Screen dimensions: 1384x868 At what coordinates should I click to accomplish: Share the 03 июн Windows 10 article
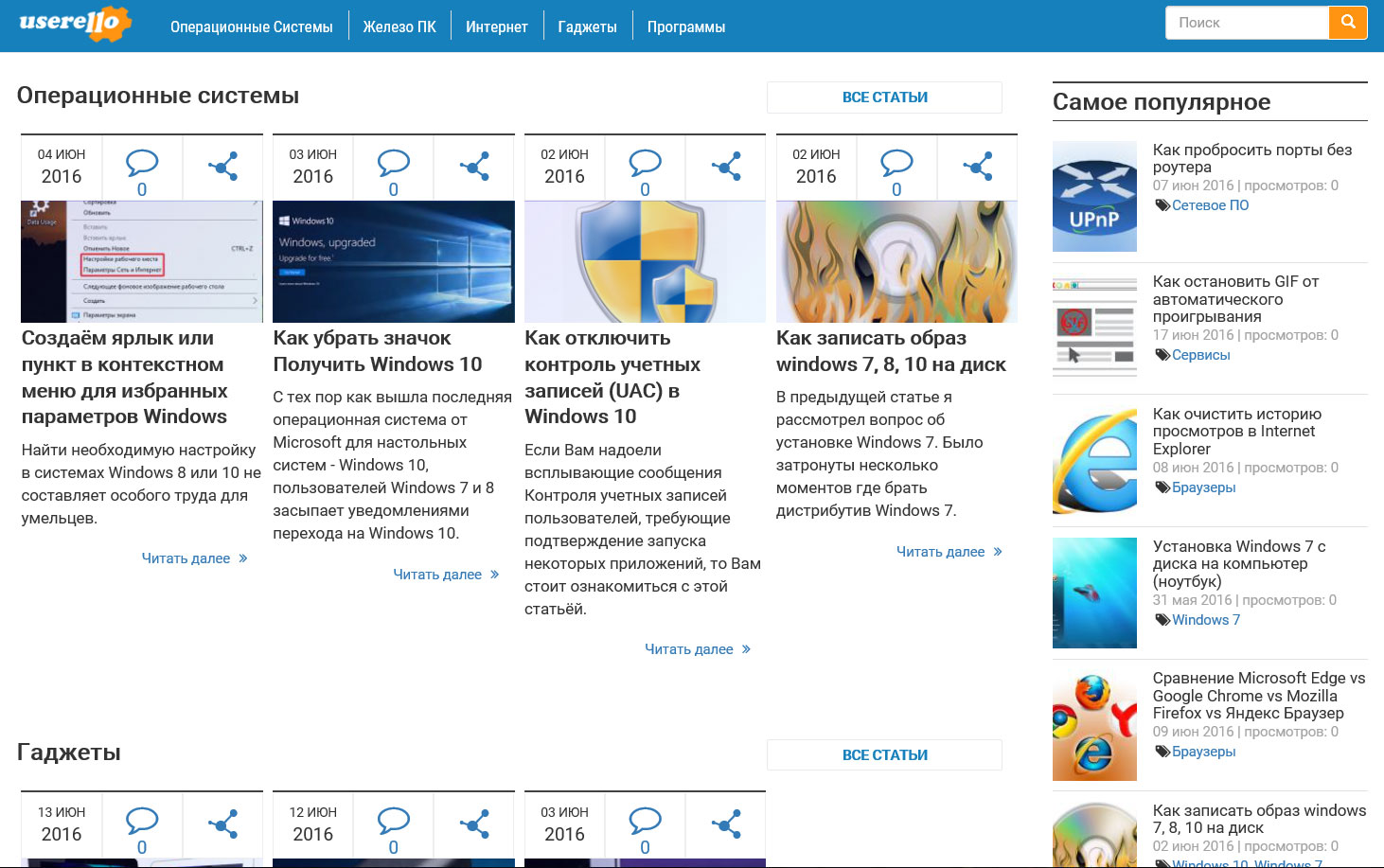pos(474,167)
